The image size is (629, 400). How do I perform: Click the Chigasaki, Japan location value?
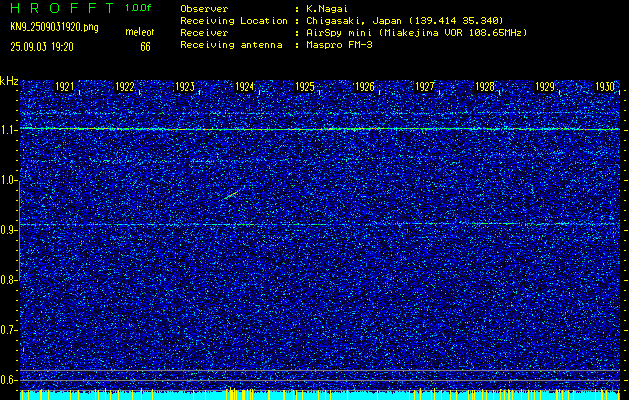405,21
